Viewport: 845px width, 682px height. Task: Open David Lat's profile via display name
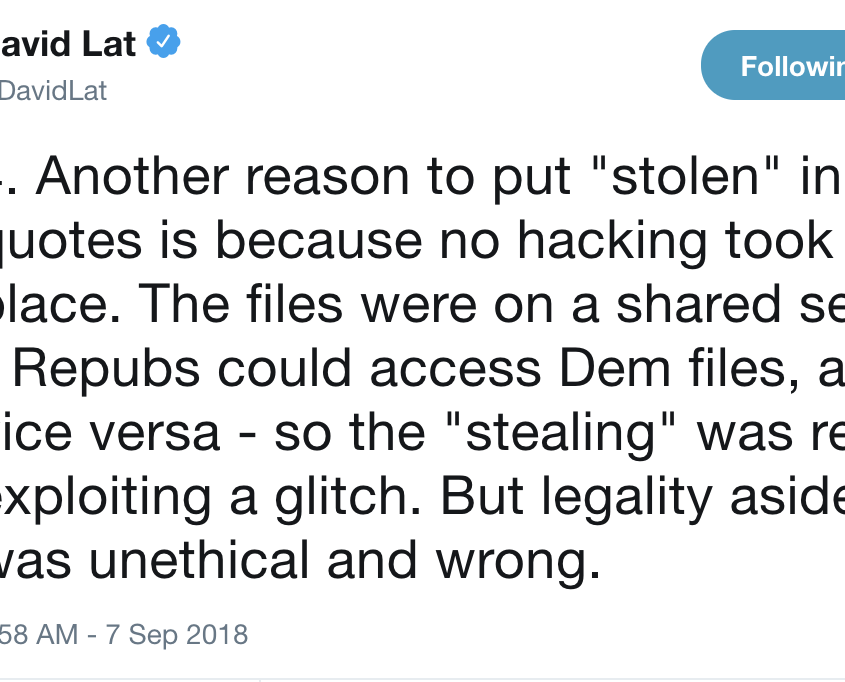[x=68, y=44]
